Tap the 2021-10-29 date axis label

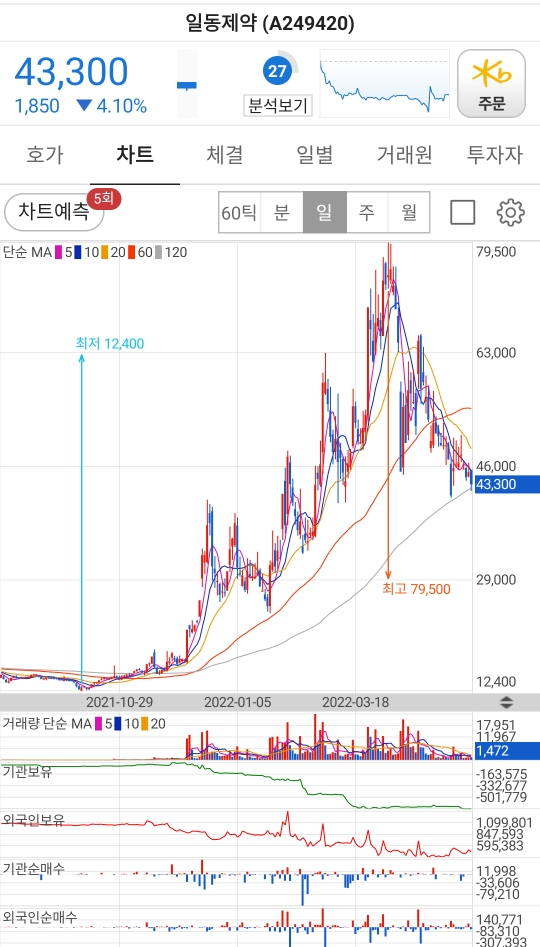point(120,702)
